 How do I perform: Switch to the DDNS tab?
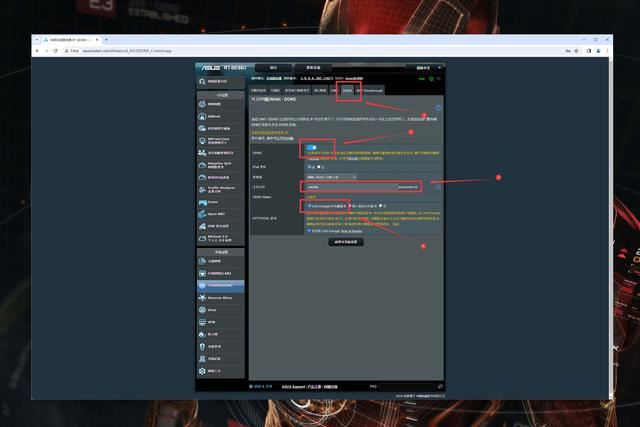tap(347, 90)
